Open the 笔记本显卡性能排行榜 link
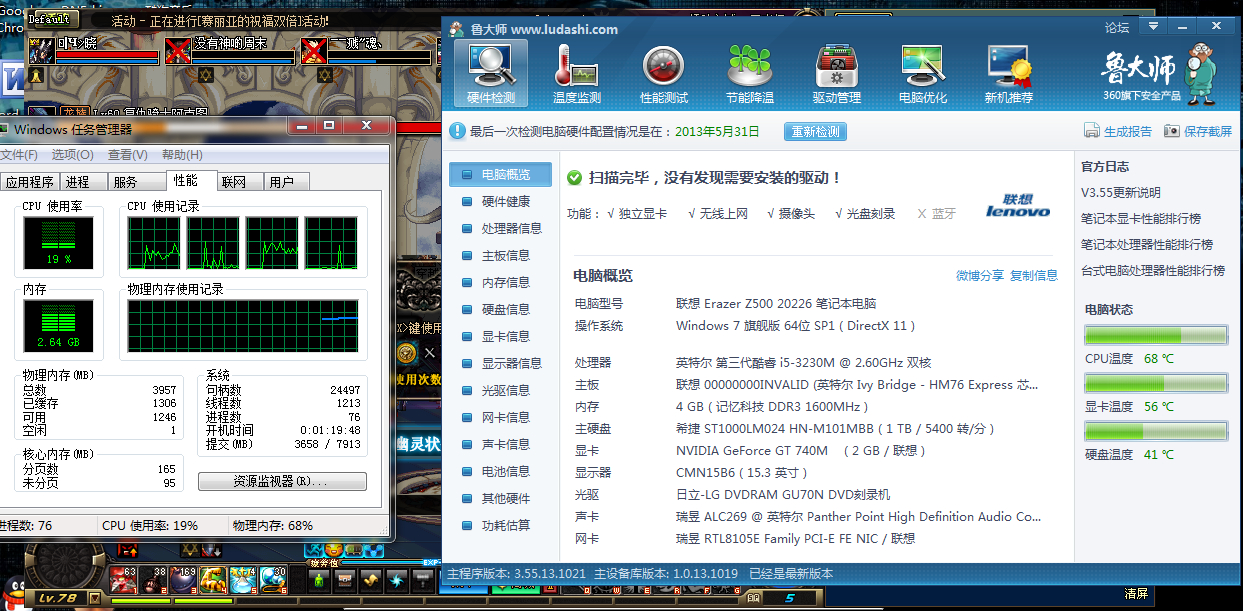 pos(1141,219)
